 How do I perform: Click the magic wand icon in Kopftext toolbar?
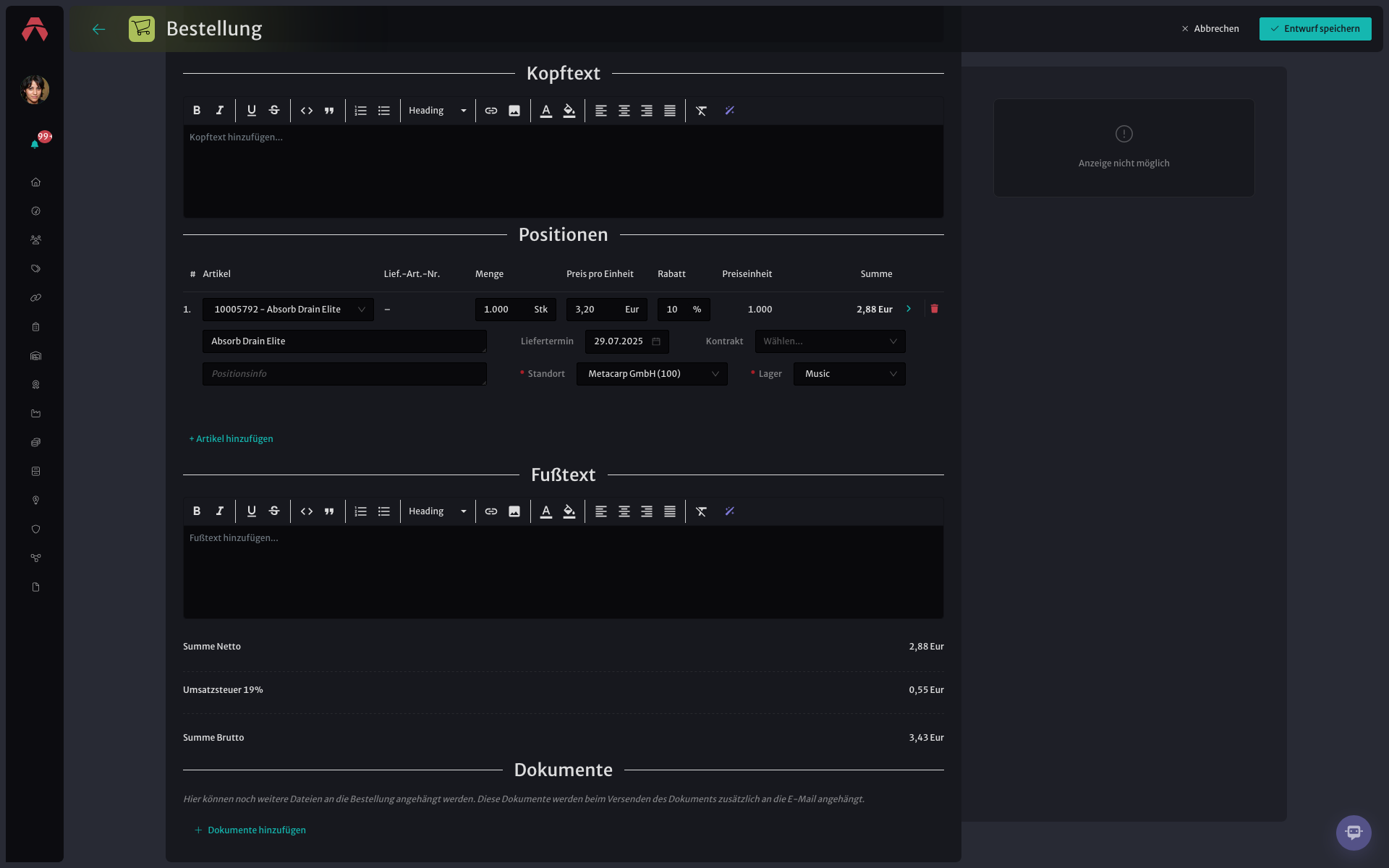point(729,111)
